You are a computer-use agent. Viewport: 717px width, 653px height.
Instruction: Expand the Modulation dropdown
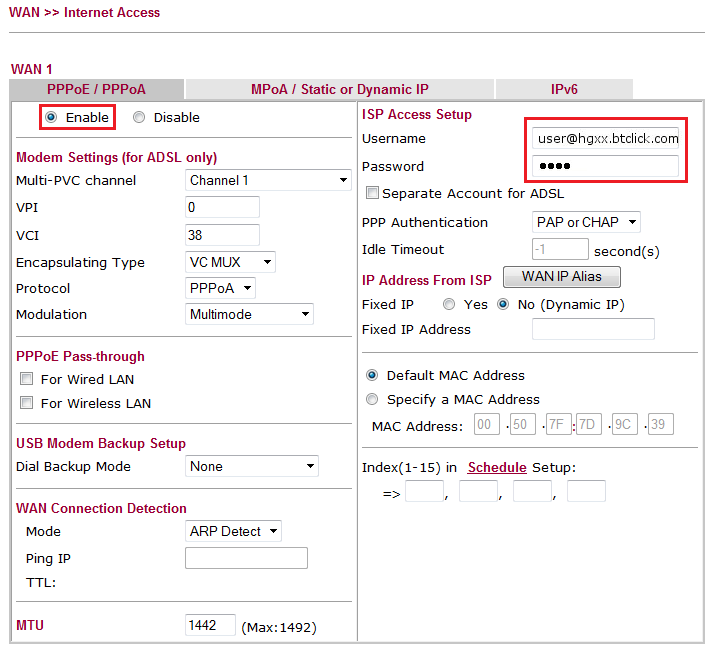[x=249, y=314]
